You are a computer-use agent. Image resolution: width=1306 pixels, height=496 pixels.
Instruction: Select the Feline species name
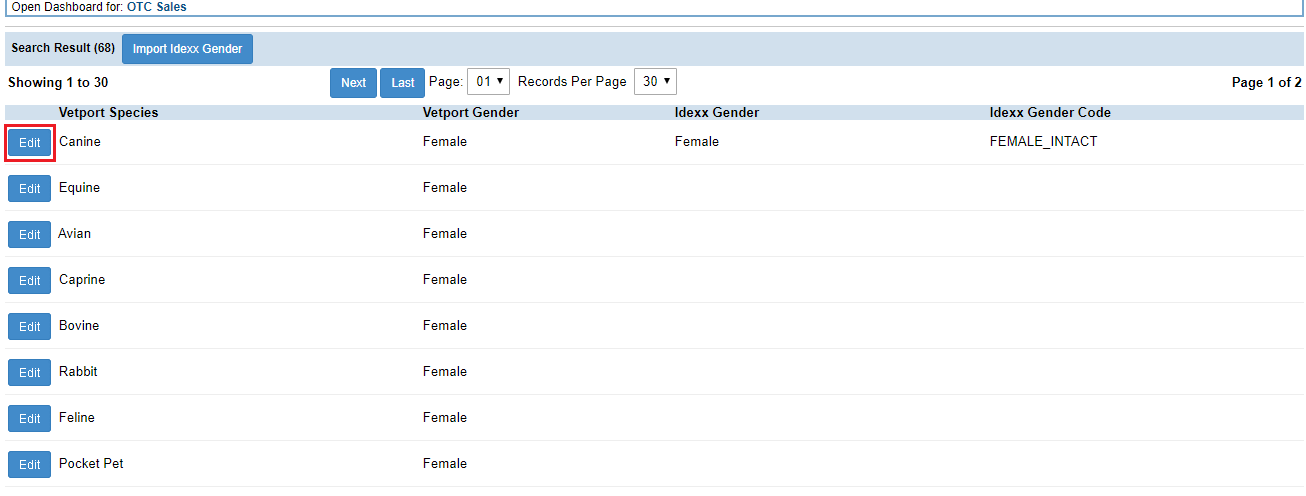pyautogui.click(x=77, y=418)
